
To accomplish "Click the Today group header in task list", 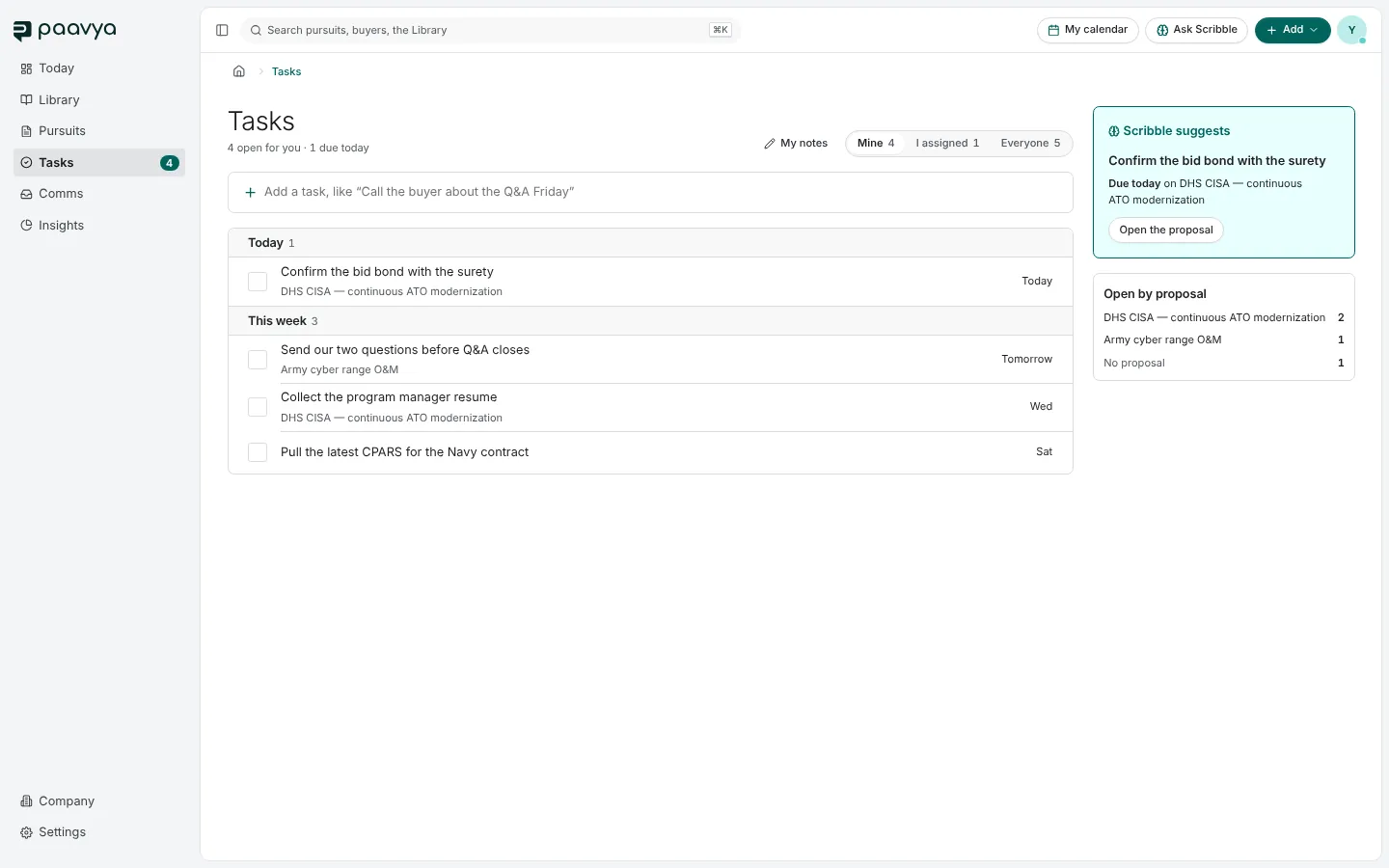I will click(x=650, y=243).
